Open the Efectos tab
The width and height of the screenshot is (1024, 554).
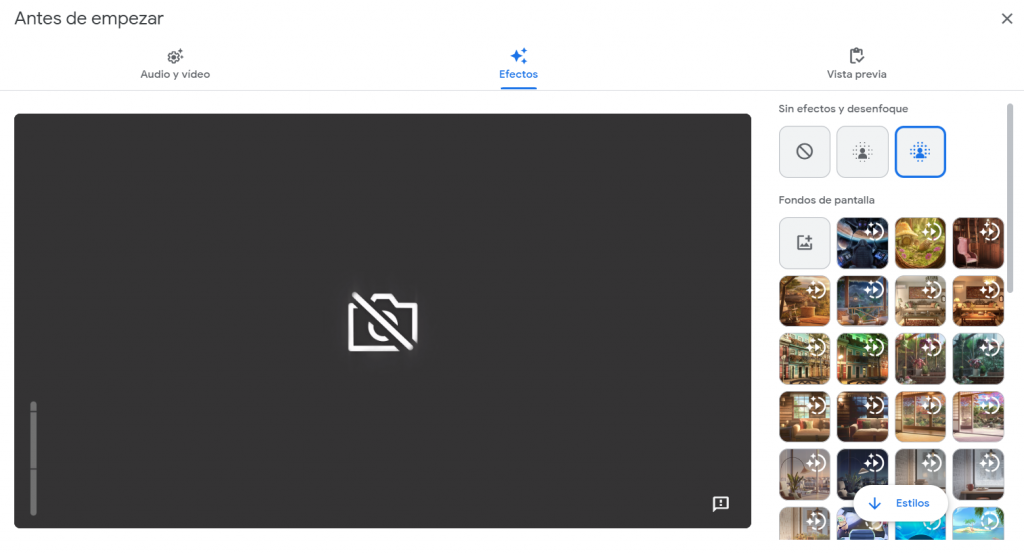click(518, 65)
